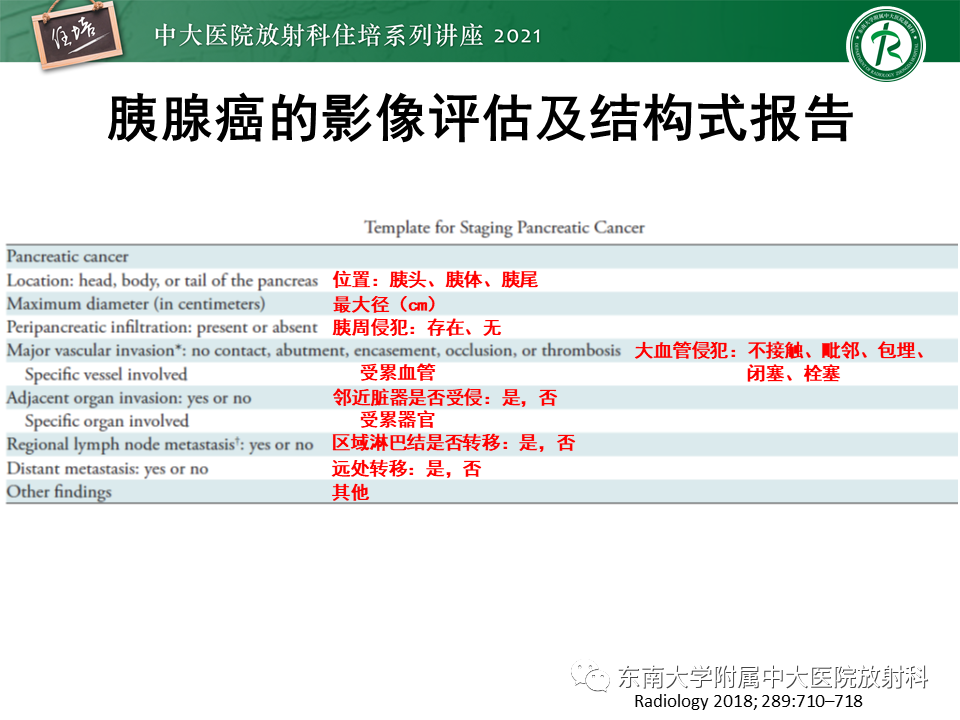960x720 pixels.
Task: Click the red text 最大径（cm）
Action: click(386, 304)
